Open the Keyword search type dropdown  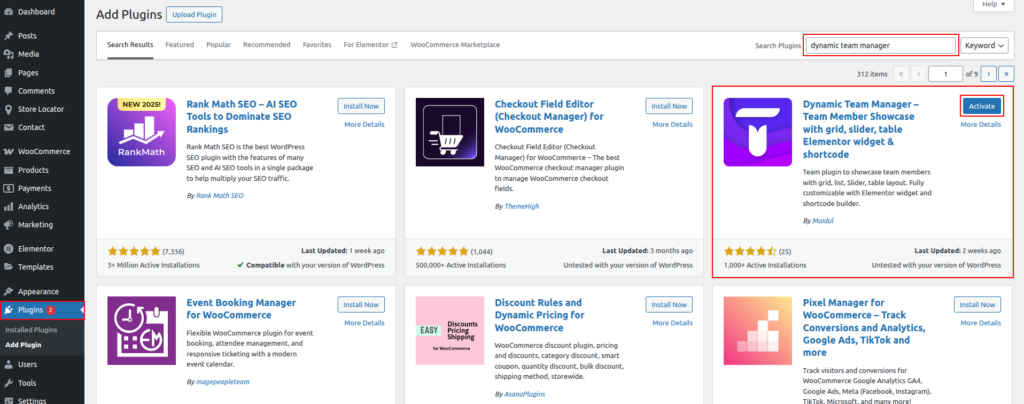[984, 45]
